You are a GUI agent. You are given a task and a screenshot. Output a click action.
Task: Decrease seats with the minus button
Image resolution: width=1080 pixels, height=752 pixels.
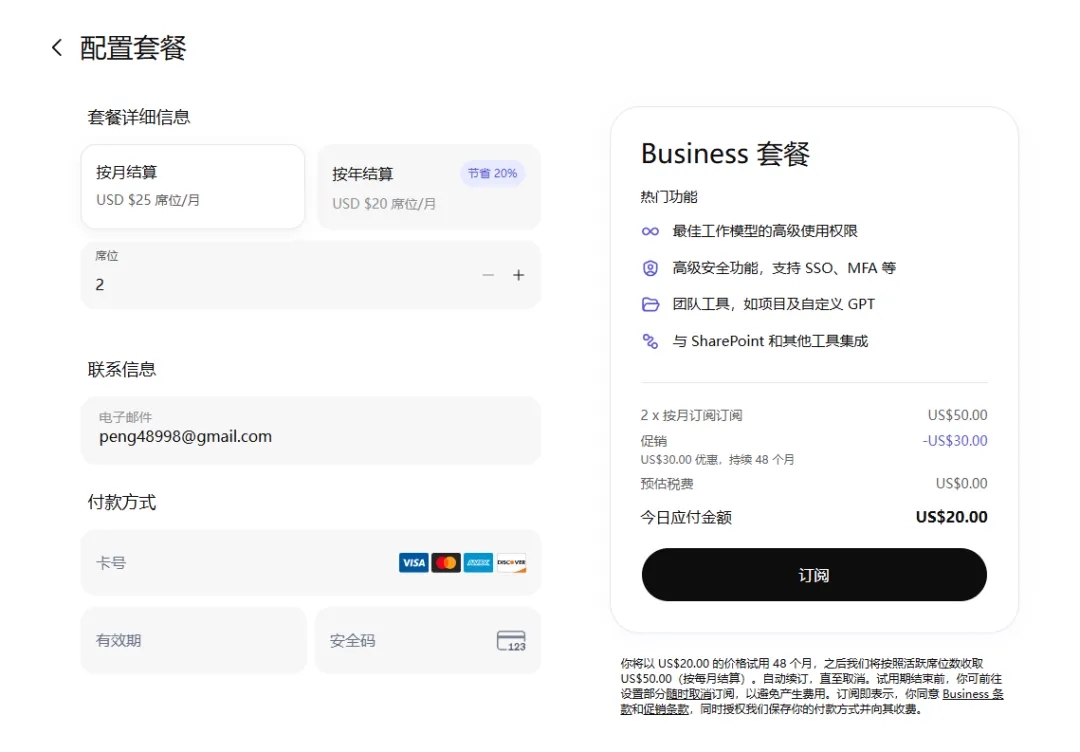tap(488, 275)
